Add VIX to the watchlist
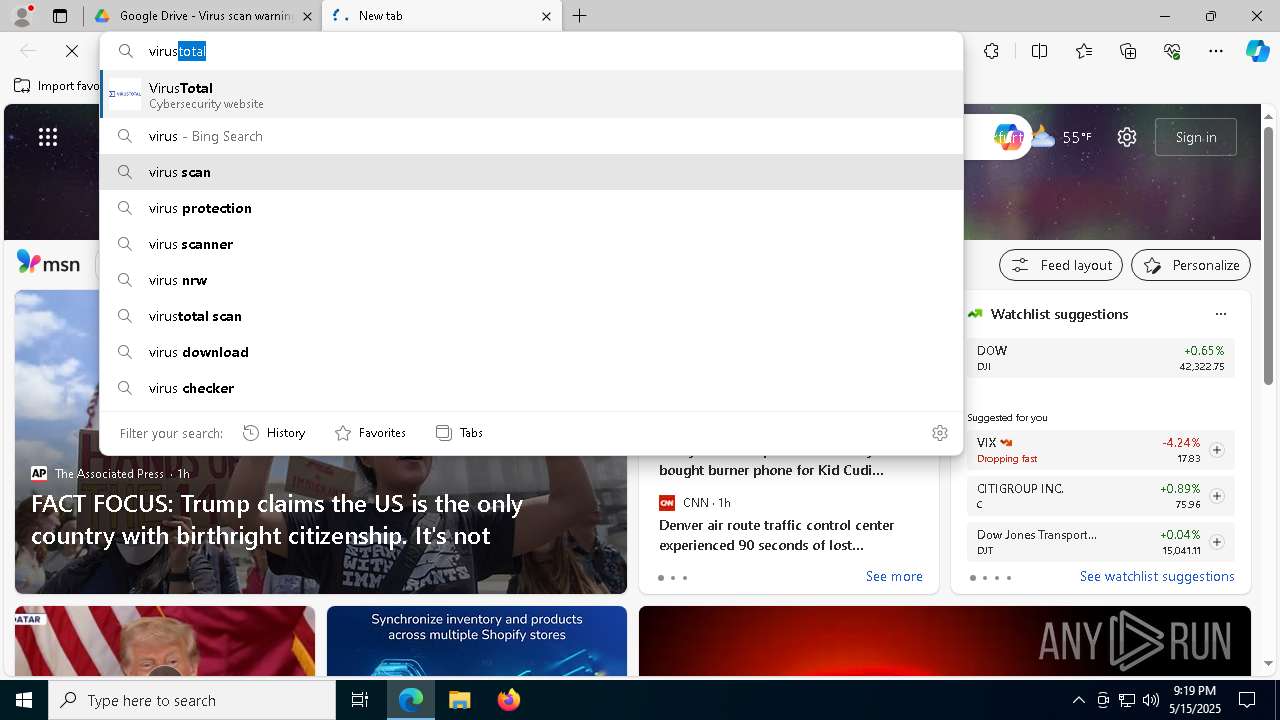The width and height of the screenshot is (1280, 720). pos(1217,450)
